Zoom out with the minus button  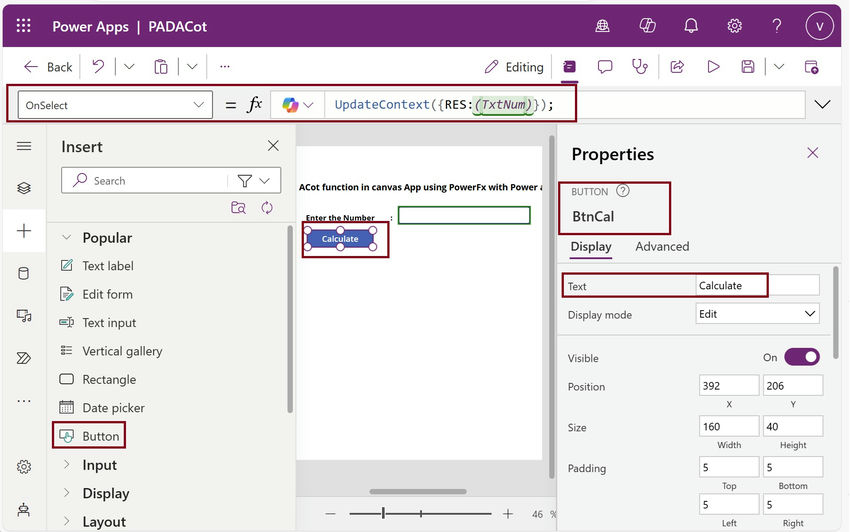pyautogui.click(x=330, y=514)
